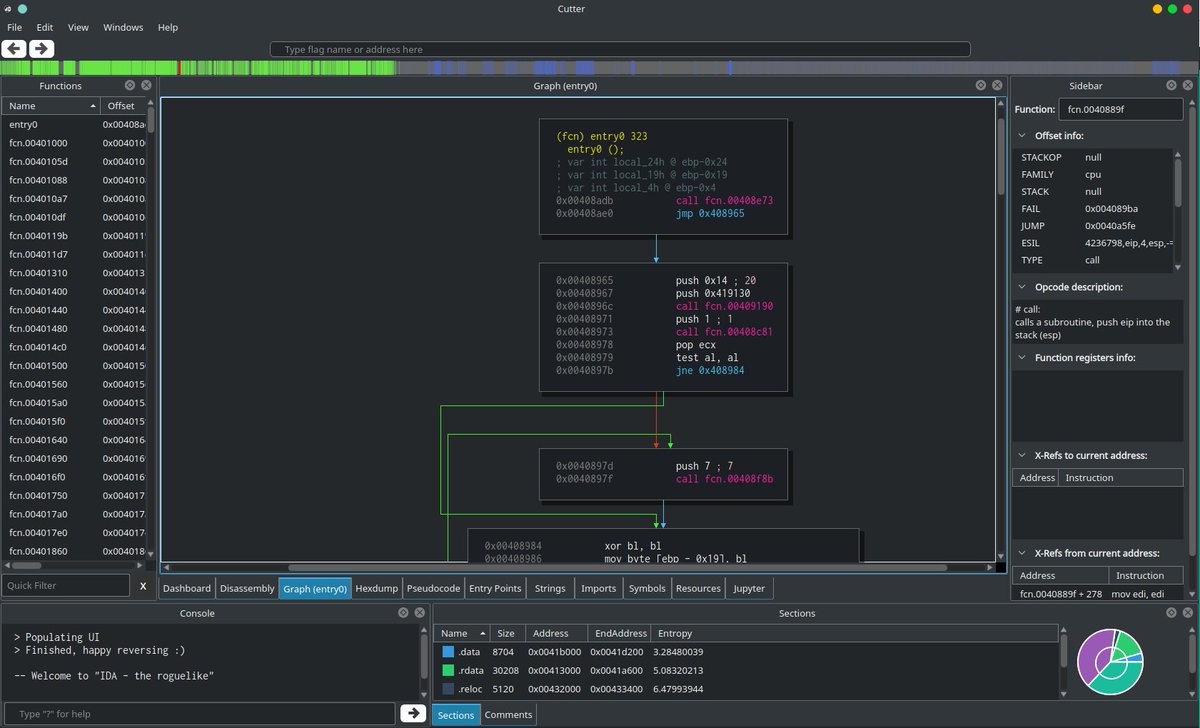Image resolution: width=1200 pixels, height=728 pixels.
Task: Select fcn.00401310 in Functions list
Action: tap(76, 273)
